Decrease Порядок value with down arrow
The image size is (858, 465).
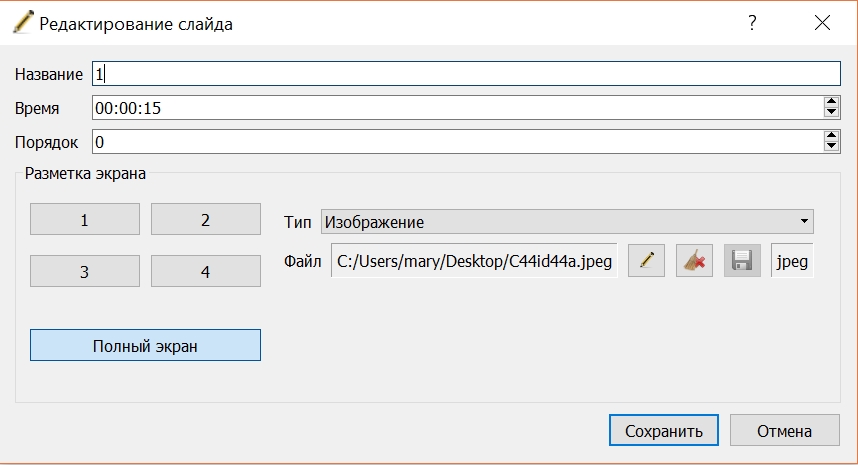point(831,146)
